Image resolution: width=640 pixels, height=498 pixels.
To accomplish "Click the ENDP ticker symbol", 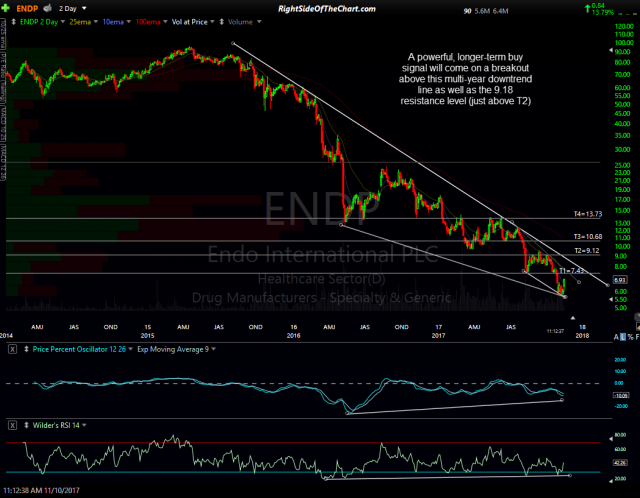I will [27, 8].
